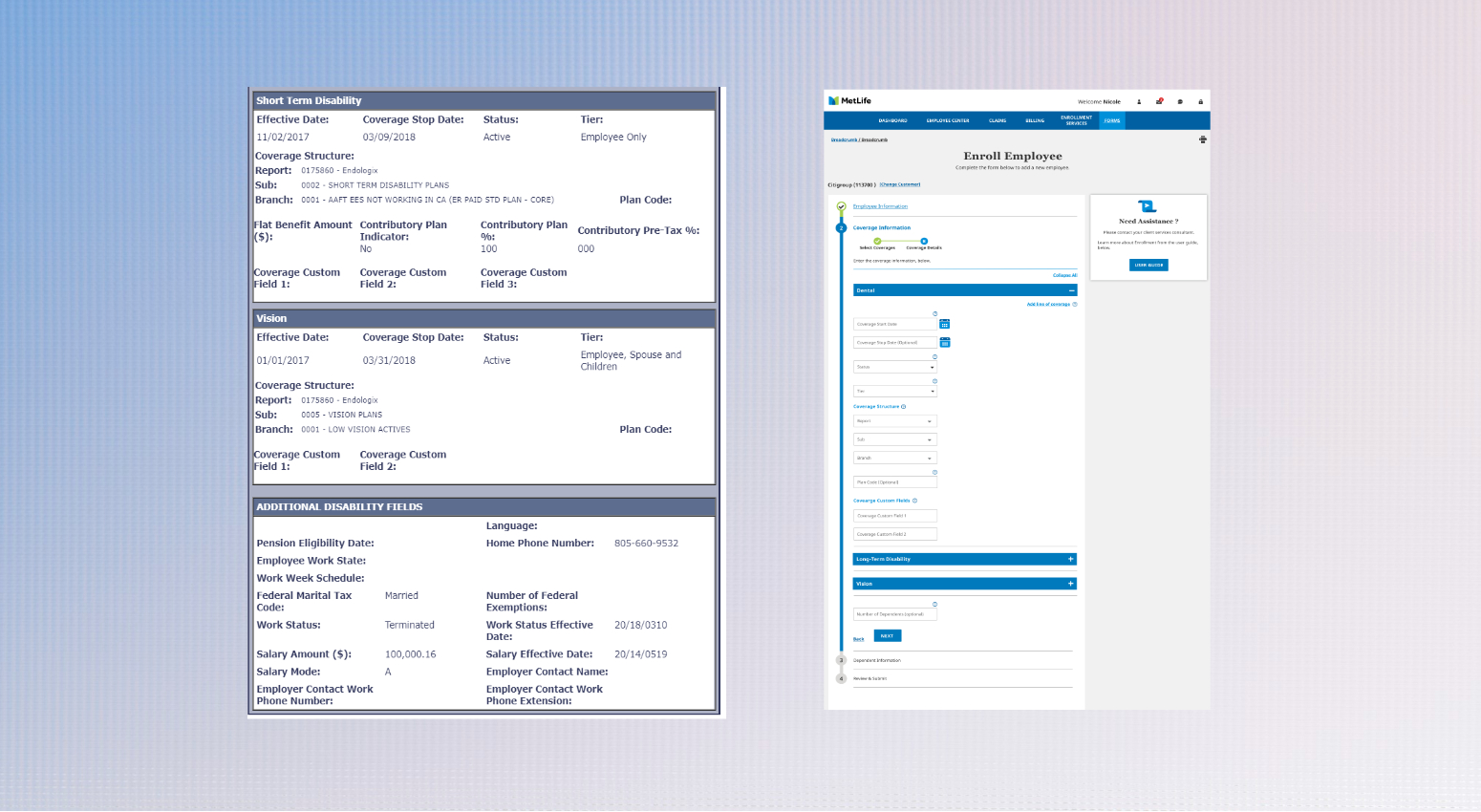The image size is (1481, 812).
Task: Expand the Long-Term Disability section
Action: click(x=1070, y=559)
